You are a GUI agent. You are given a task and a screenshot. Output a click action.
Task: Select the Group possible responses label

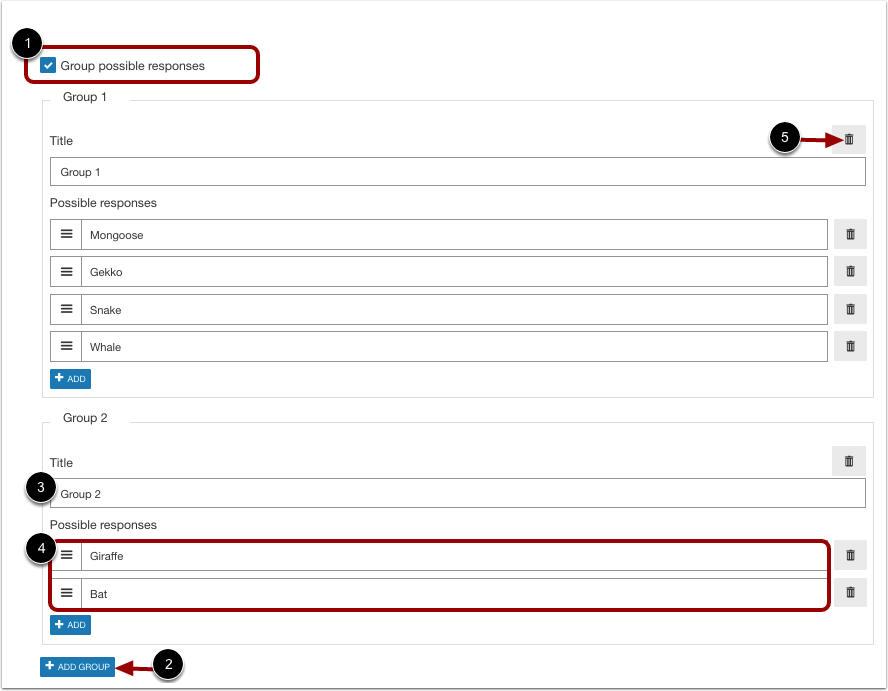pyautogui.click(x=133, y=66)
